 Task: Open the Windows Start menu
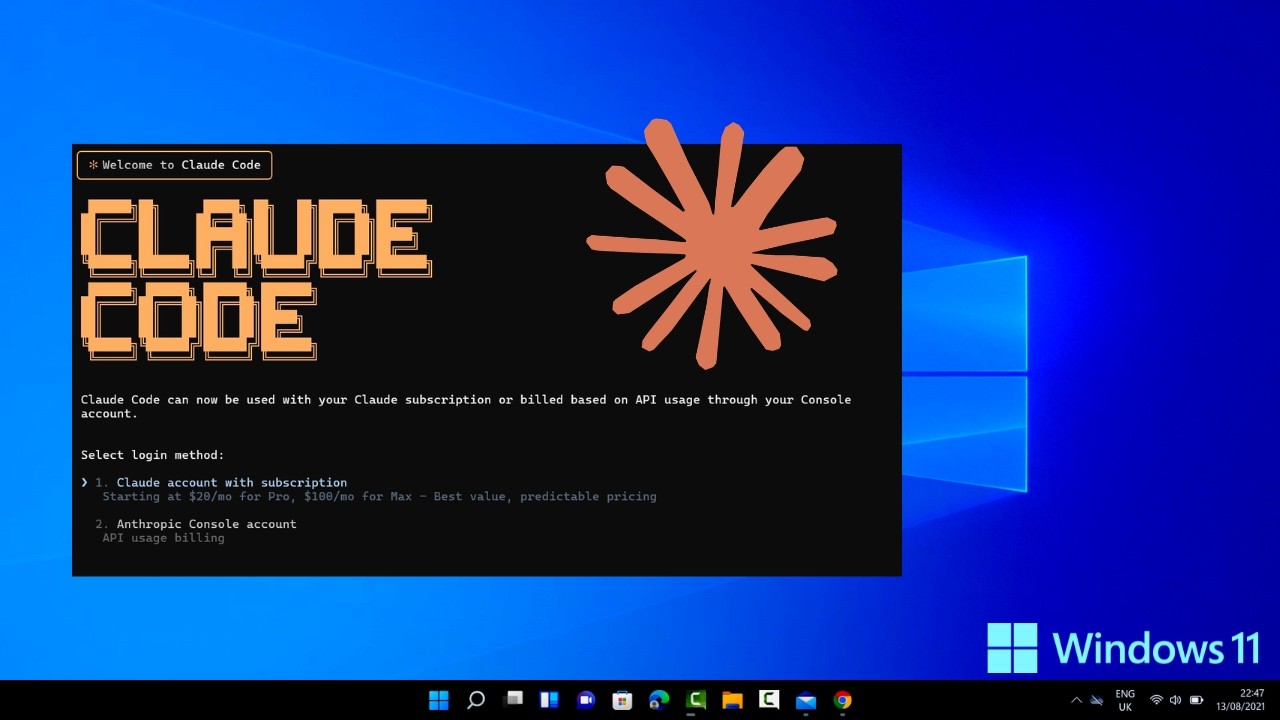[x=439, y=700]
